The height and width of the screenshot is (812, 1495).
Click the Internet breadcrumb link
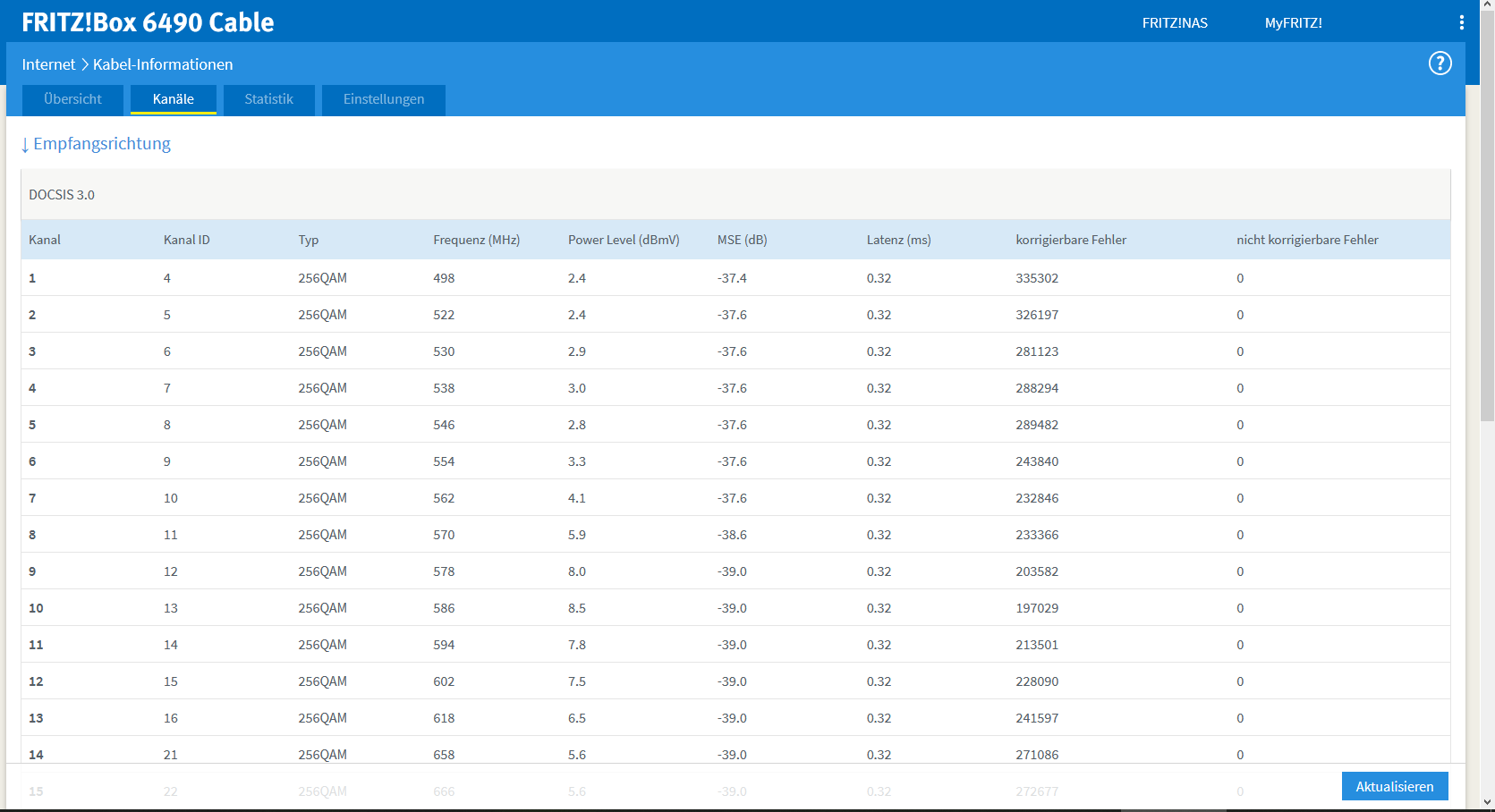[48, 64]
